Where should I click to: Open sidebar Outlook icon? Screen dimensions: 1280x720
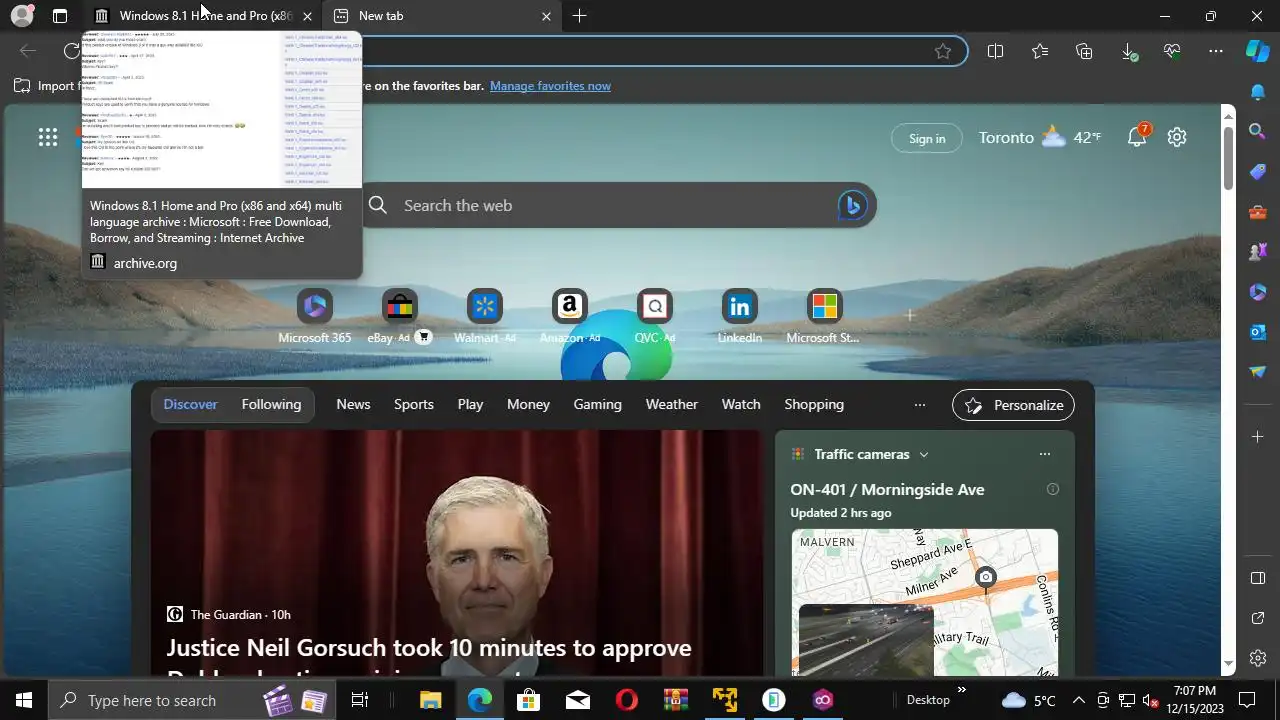click(1258, 332)
